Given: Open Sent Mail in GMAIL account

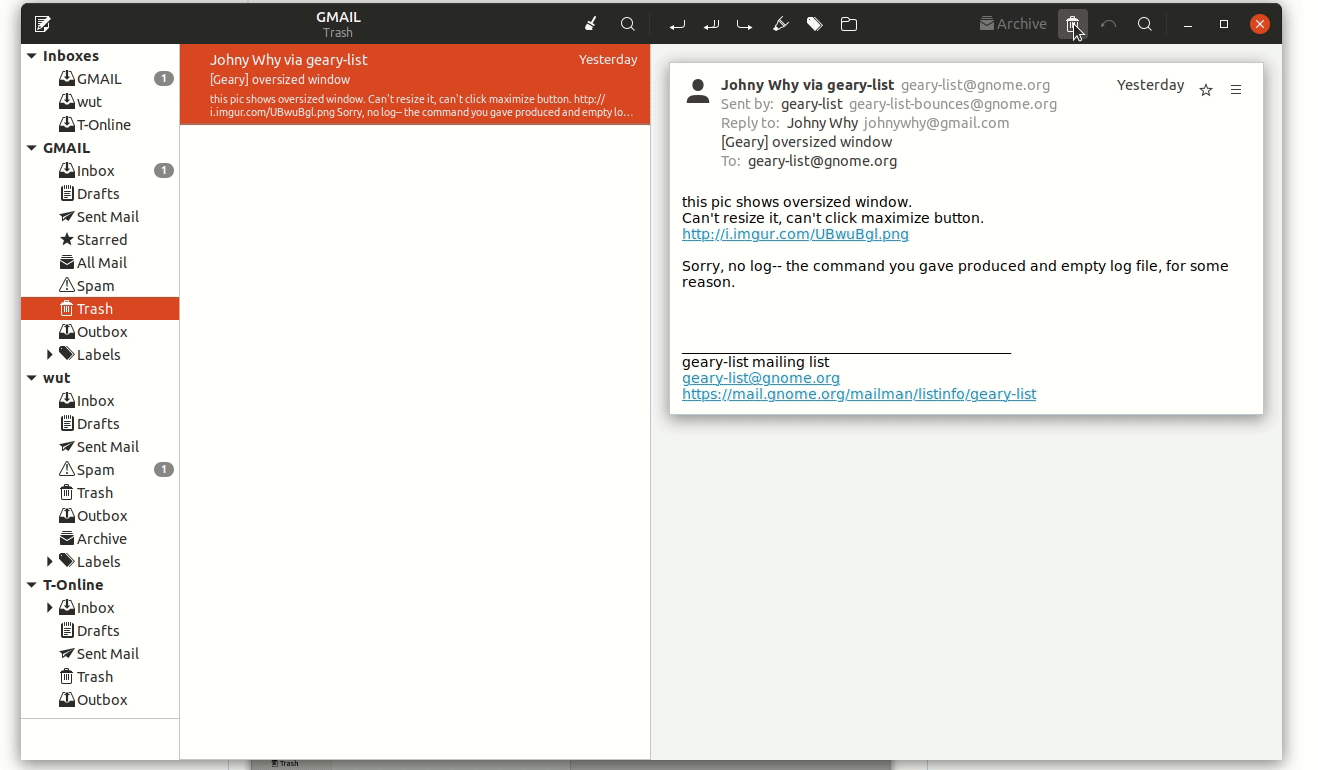Looking at the screenshot, I should click(x=100, y=217).
